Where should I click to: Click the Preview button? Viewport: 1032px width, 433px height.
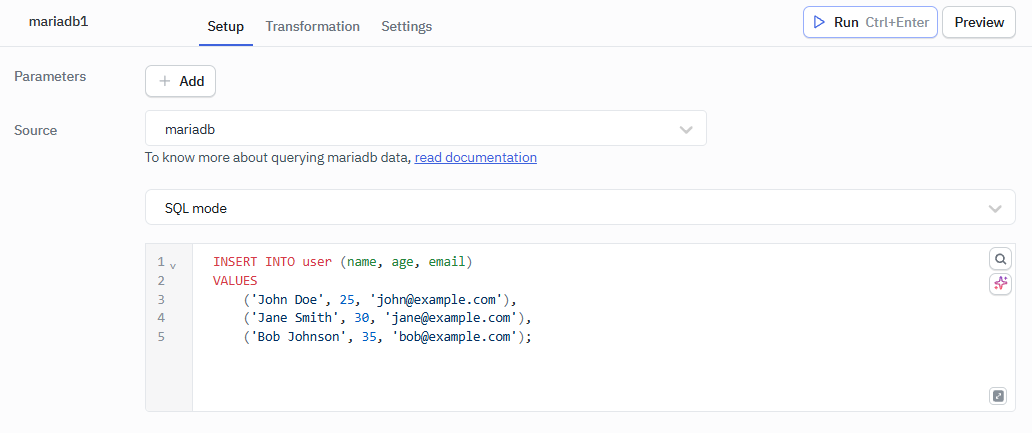point(978,22)
